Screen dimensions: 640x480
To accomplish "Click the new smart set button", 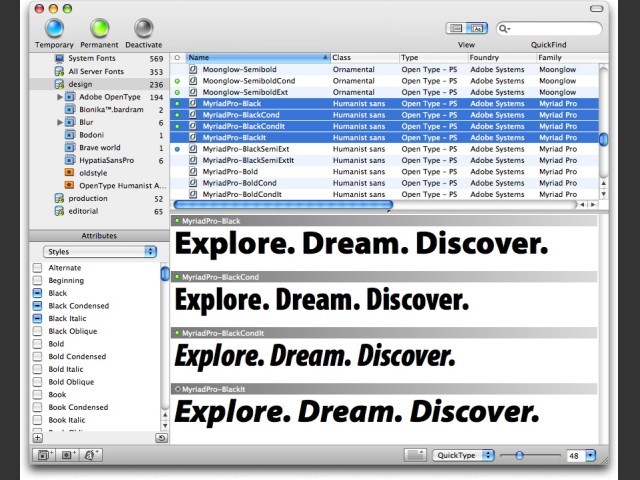I will pyautogui.click(x=67, y=455).
